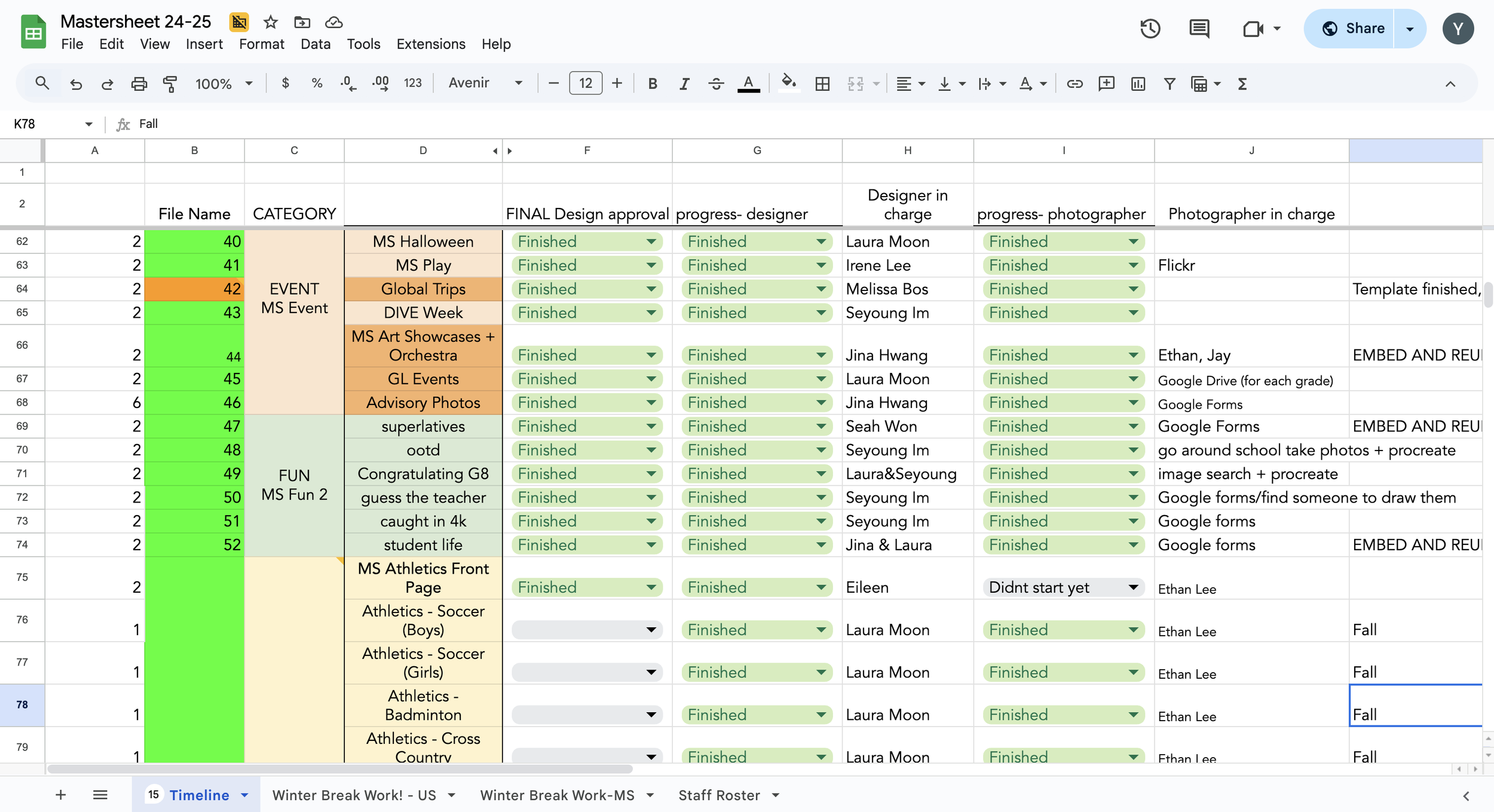Image resolution: width=1494 pixels, height=812 pixels.
Task: Open the Avenir font dropdown
Action: pos(485,83)
